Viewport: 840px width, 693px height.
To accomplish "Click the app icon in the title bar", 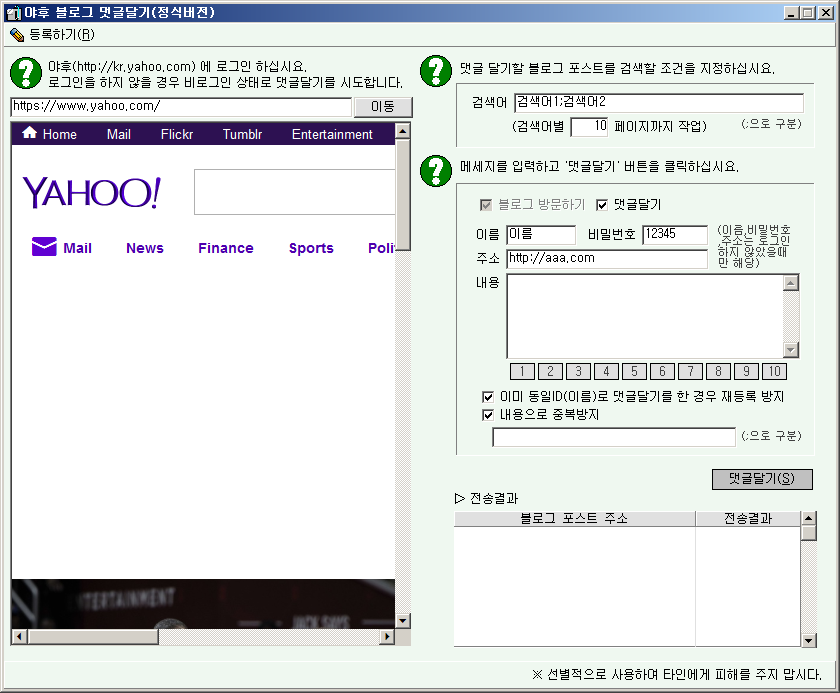I will [13, 13].
